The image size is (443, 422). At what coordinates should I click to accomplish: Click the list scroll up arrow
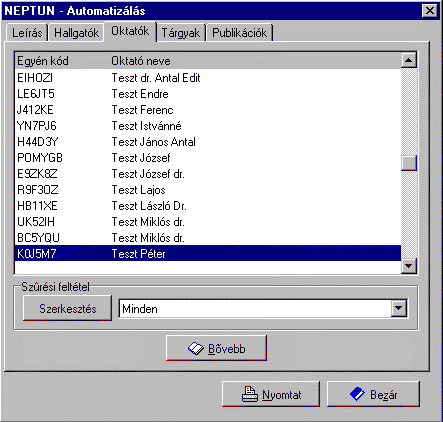coord(409,60)
